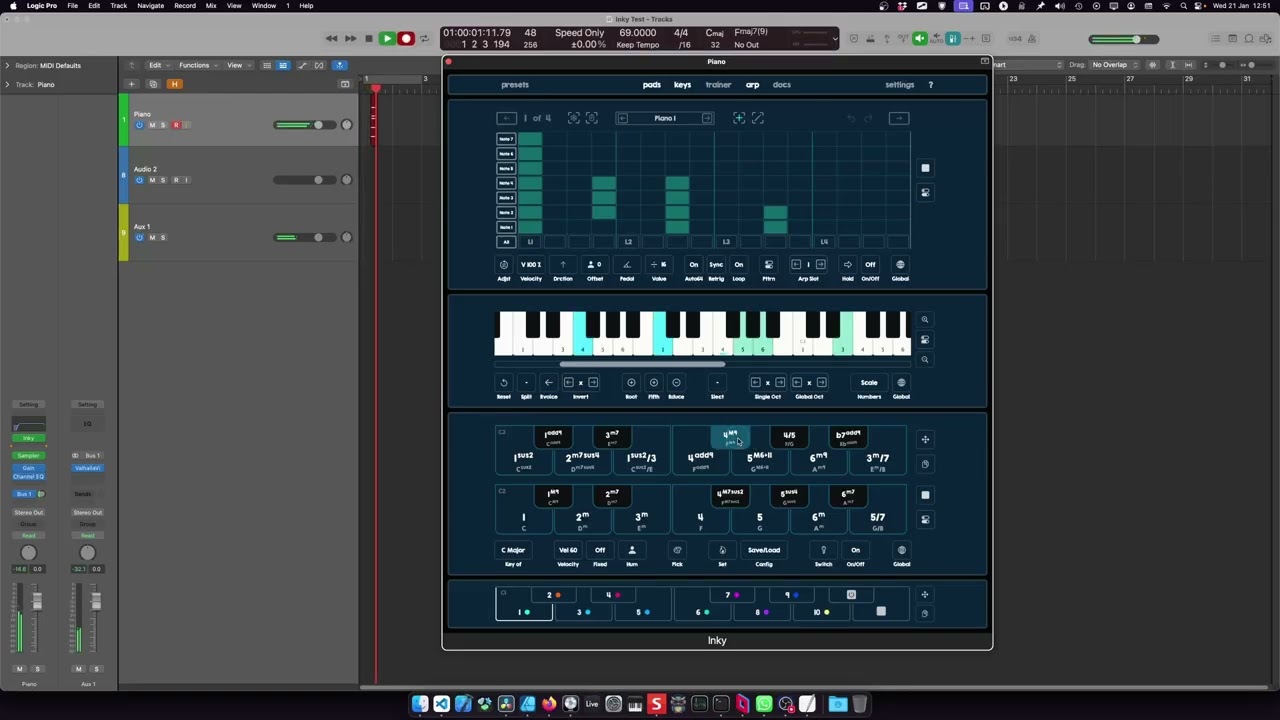Click the Play button in transport
The width and height of the screenshot is (1280, 720).
coord(387,39)
